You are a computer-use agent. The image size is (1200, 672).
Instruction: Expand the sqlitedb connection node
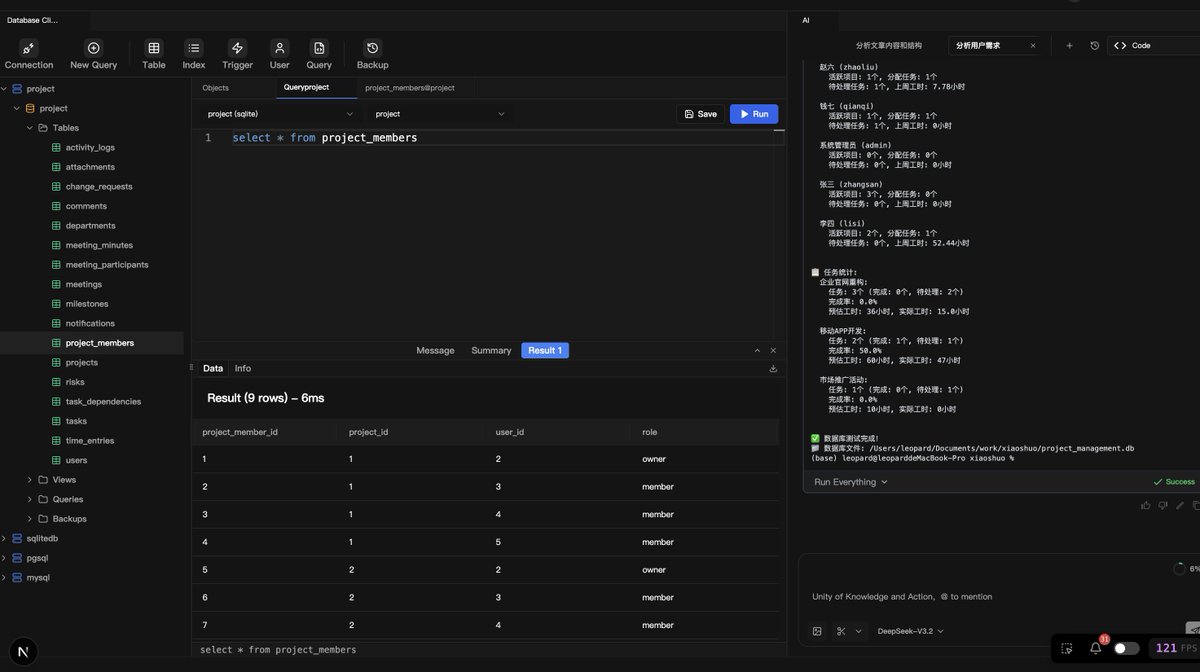point(4,538)
